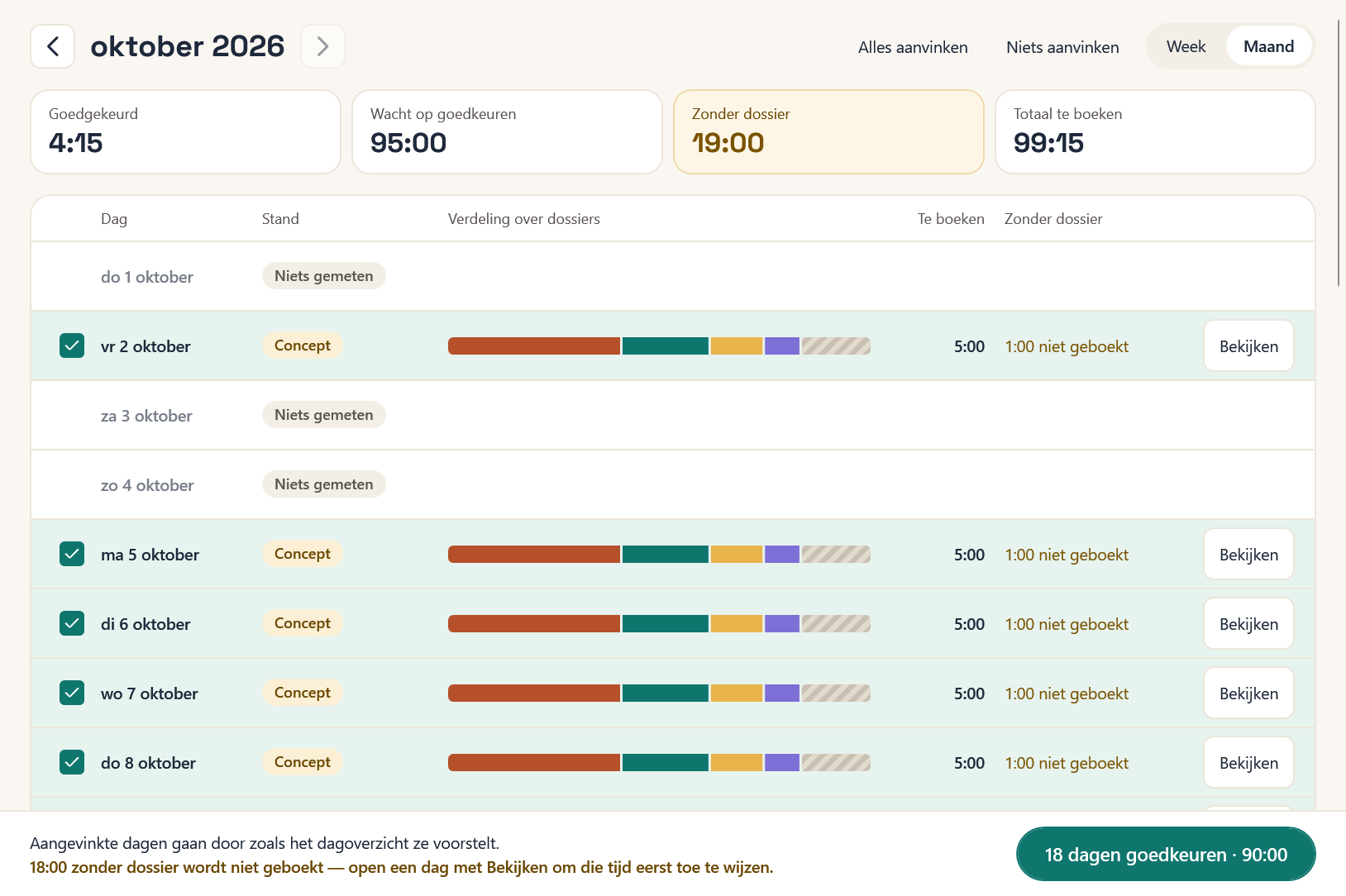Image resolution: width=1346 pixels, height=896 pixels.
Task: Select the Zonder dossier 19:00 card
Action: [x=828, y=132]
